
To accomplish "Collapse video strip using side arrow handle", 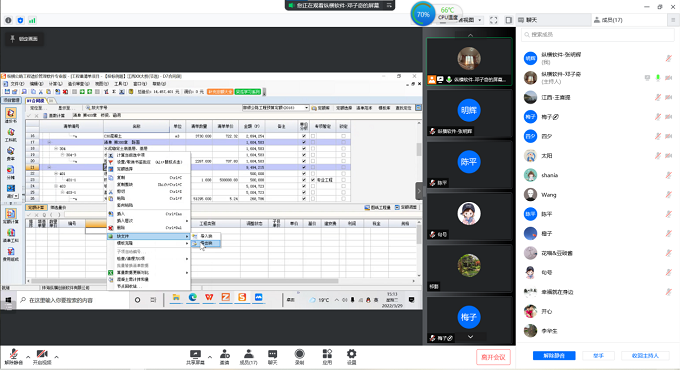I will (419, 190).
